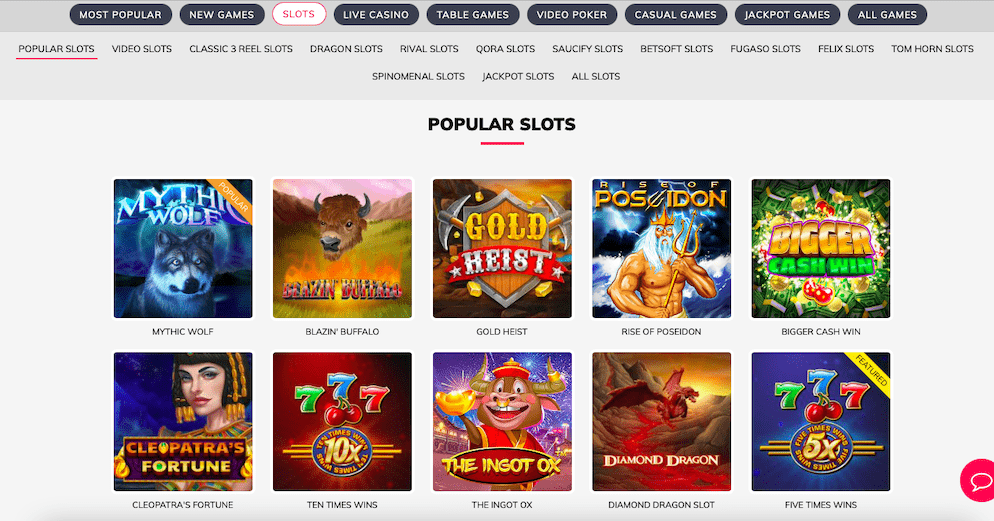Open the Cleopatra's Fortune game tile
The width and height of the screenshot is (994, 521).
pos(183,421)
